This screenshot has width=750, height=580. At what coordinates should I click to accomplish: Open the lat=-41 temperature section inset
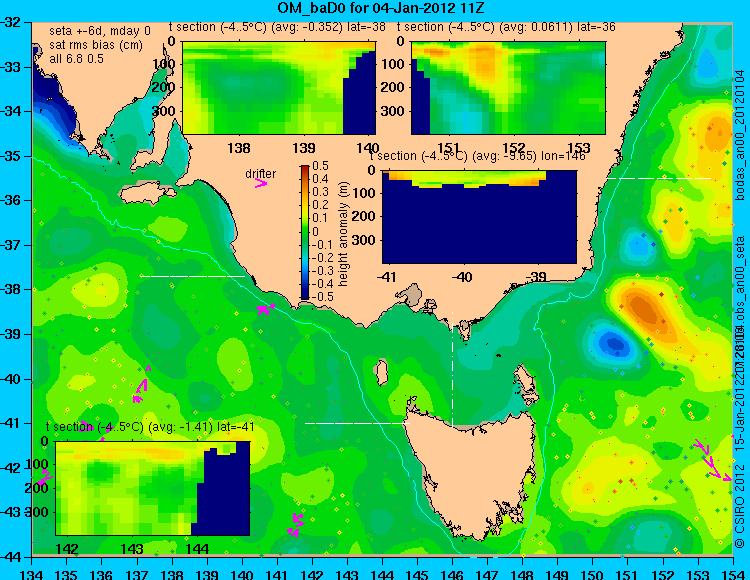pos(153,488)
